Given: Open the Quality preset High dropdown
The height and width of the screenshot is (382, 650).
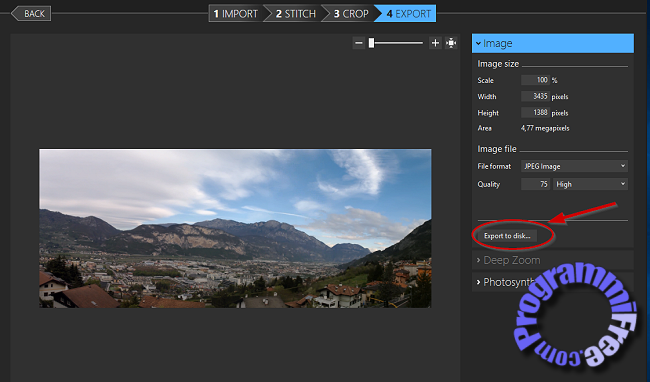Looking at the screenshot, I should coord(590,184).
